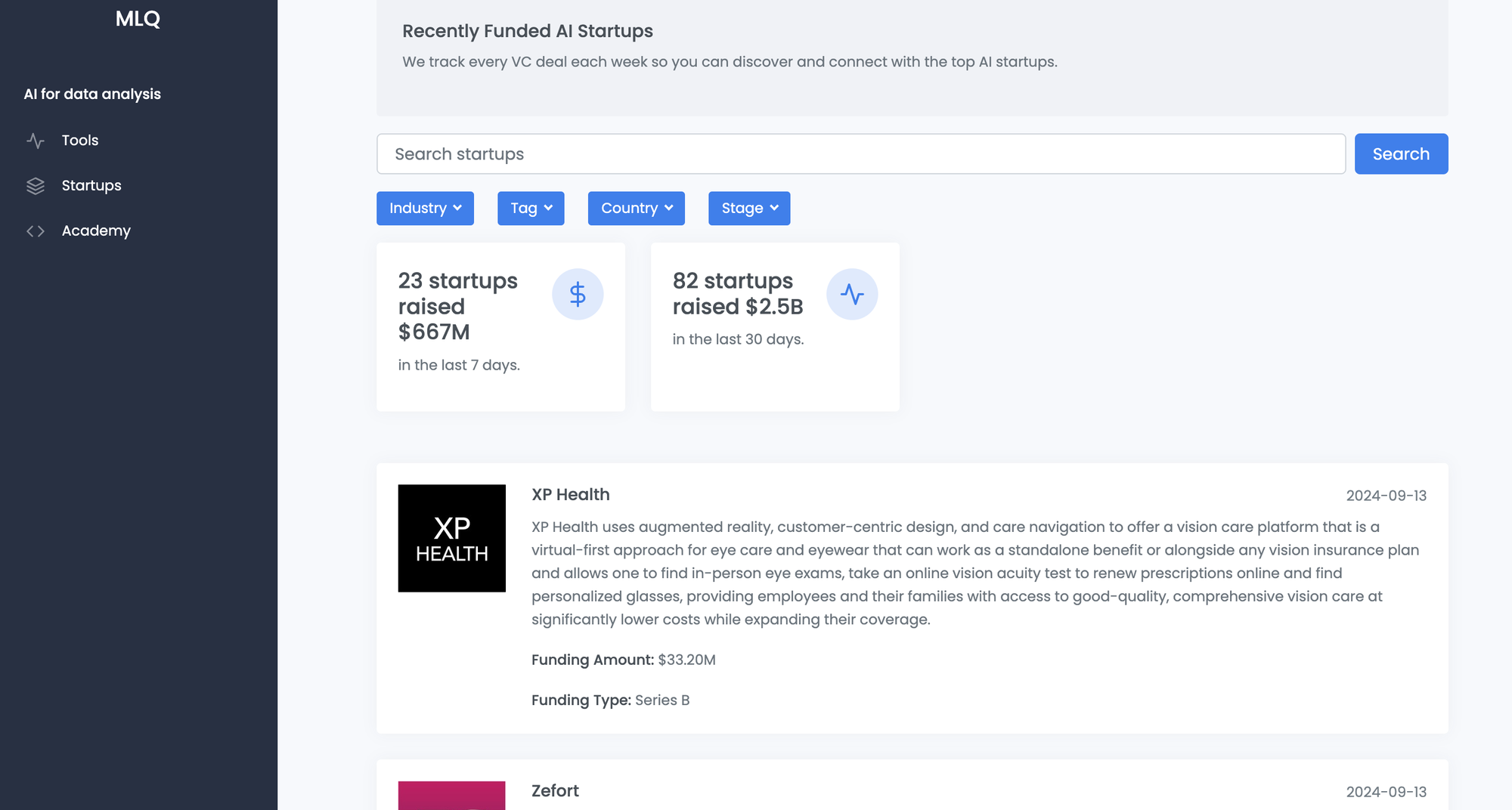Click the 'AI for data analysis' sidebar heading
1512x810 pixels.
coord(92,94)
